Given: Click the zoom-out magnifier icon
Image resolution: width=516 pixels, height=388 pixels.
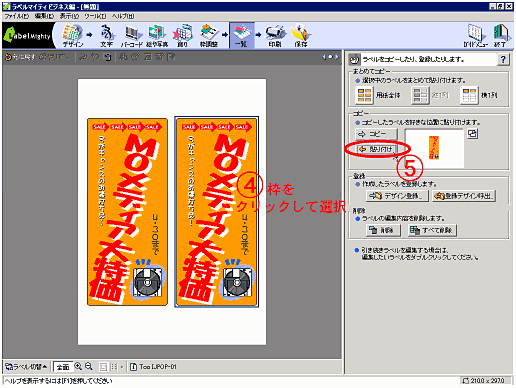Looking at the screenshot, I should (89, 366).
